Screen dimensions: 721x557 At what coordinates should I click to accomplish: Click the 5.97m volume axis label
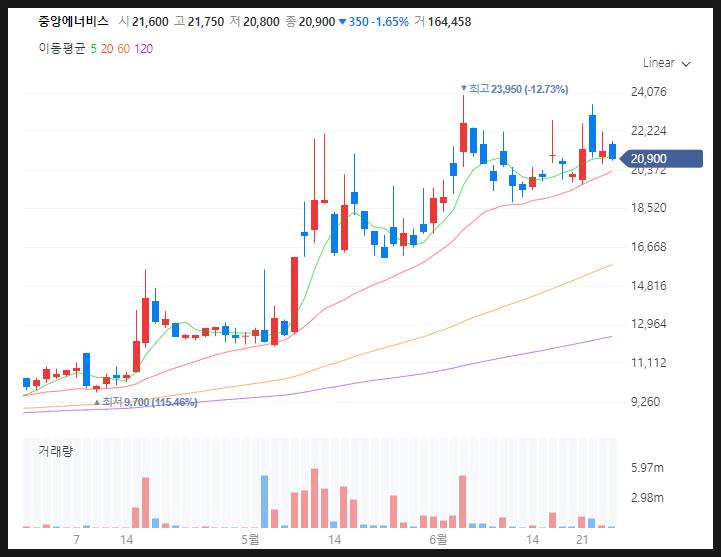[647, 468]
